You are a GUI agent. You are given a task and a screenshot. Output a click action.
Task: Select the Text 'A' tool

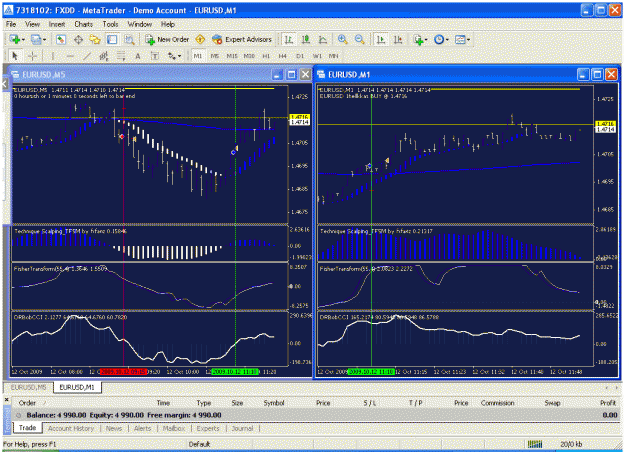pyautogui.click(x=138, y=56)
